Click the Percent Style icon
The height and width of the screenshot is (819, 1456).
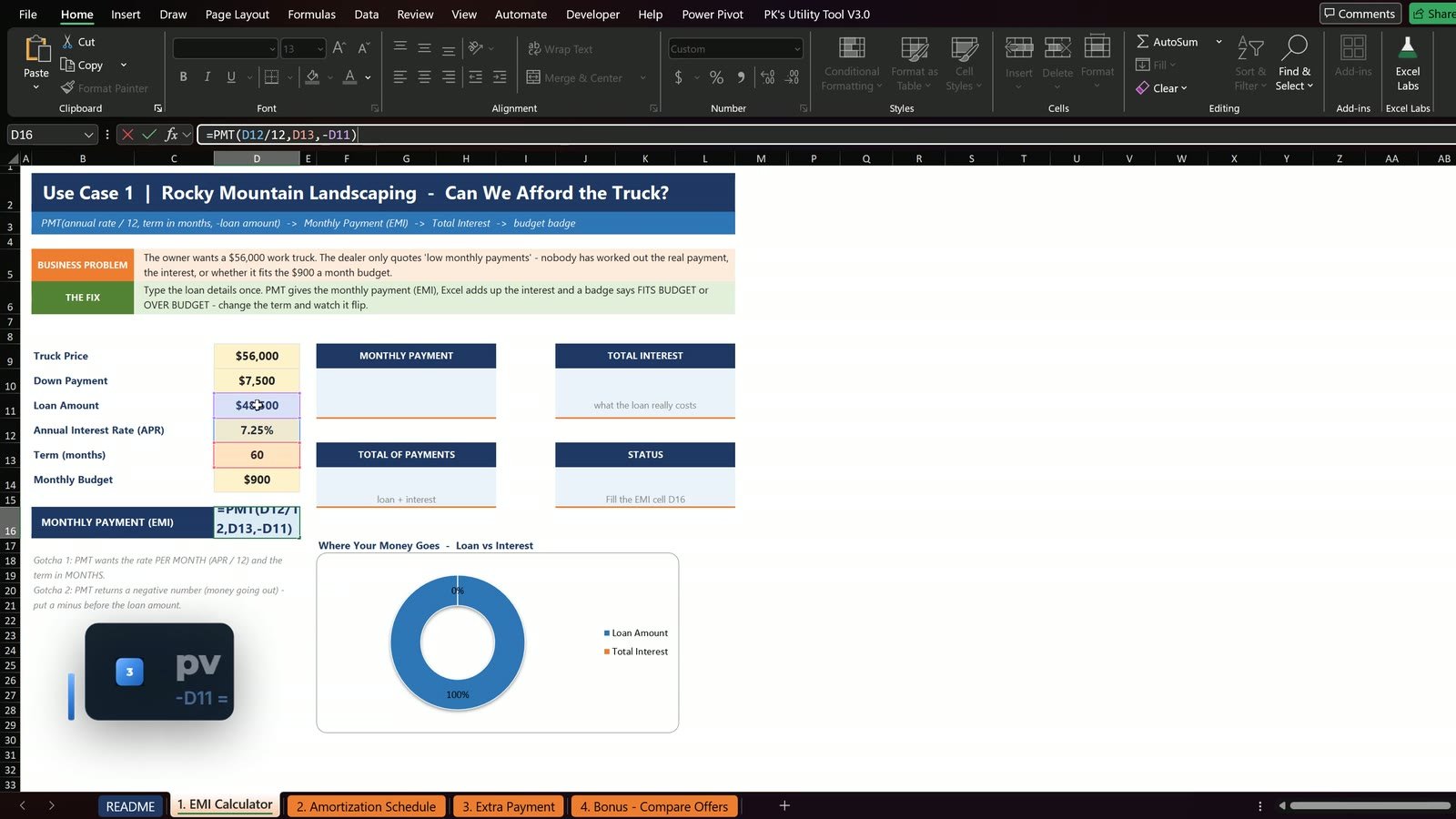pos(716,77)
